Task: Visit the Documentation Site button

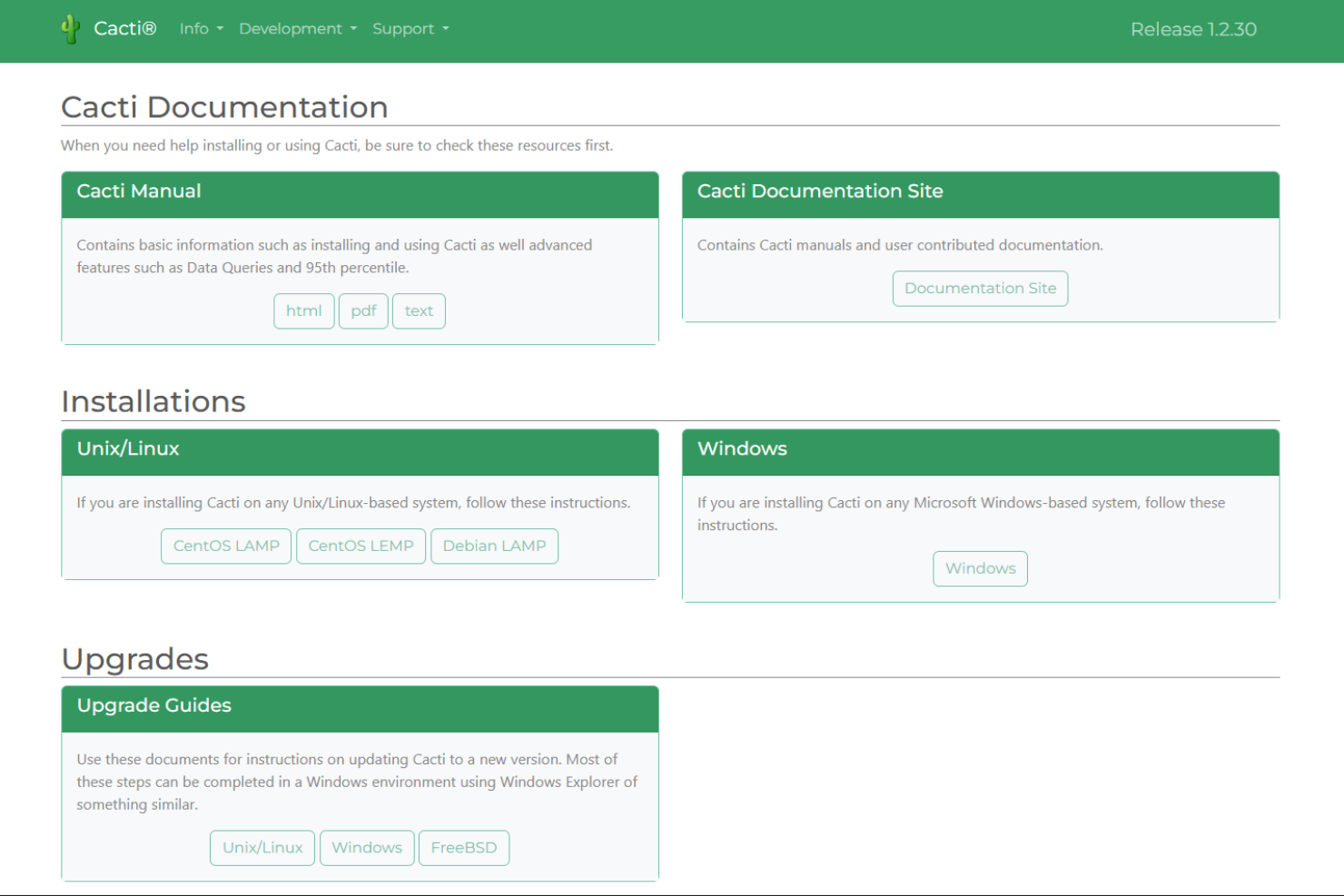Action: click(980, 288)
